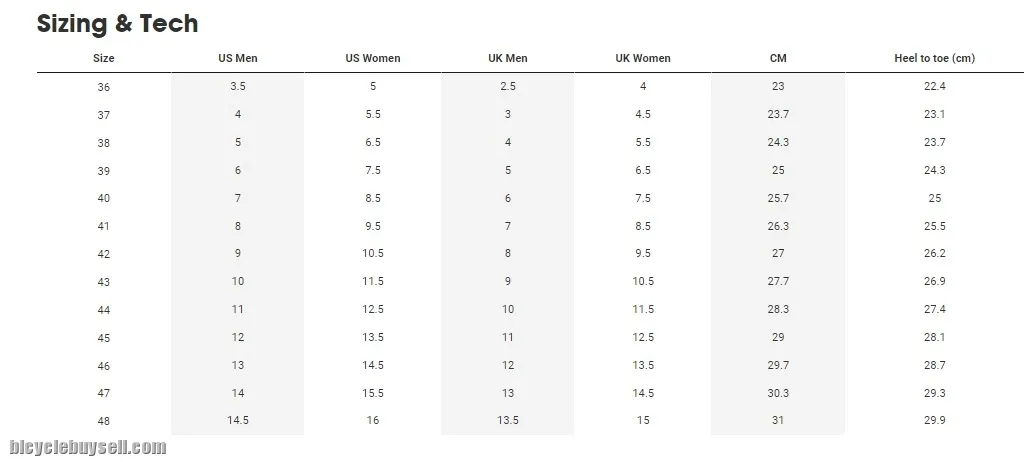This screenshot has height=462, width=1034.
Task: Click US Men value 3.5
Action: [238, 87]
